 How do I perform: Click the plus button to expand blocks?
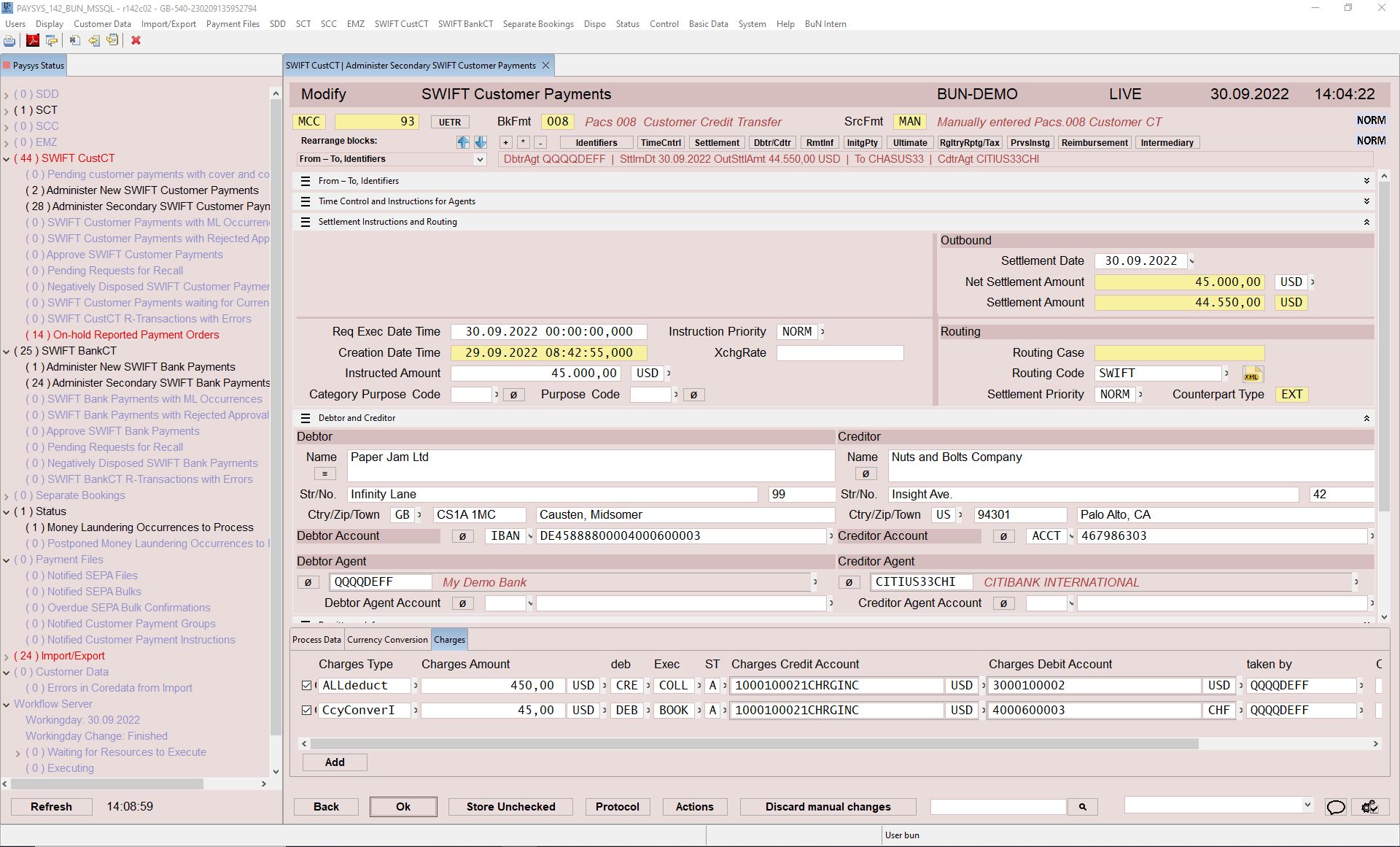[505, 143]
